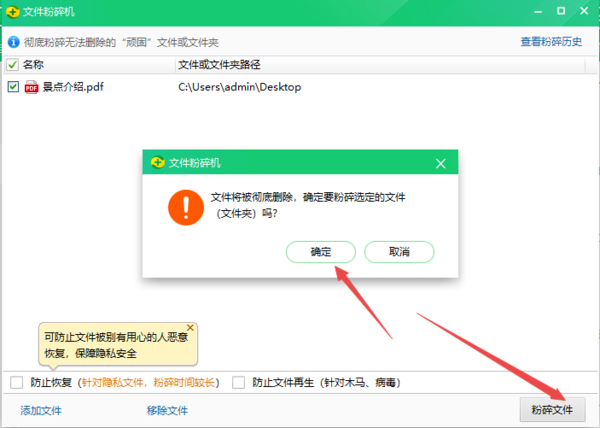Click the PDF icon of 景点介绍.pdf

(x=31, y=87)
